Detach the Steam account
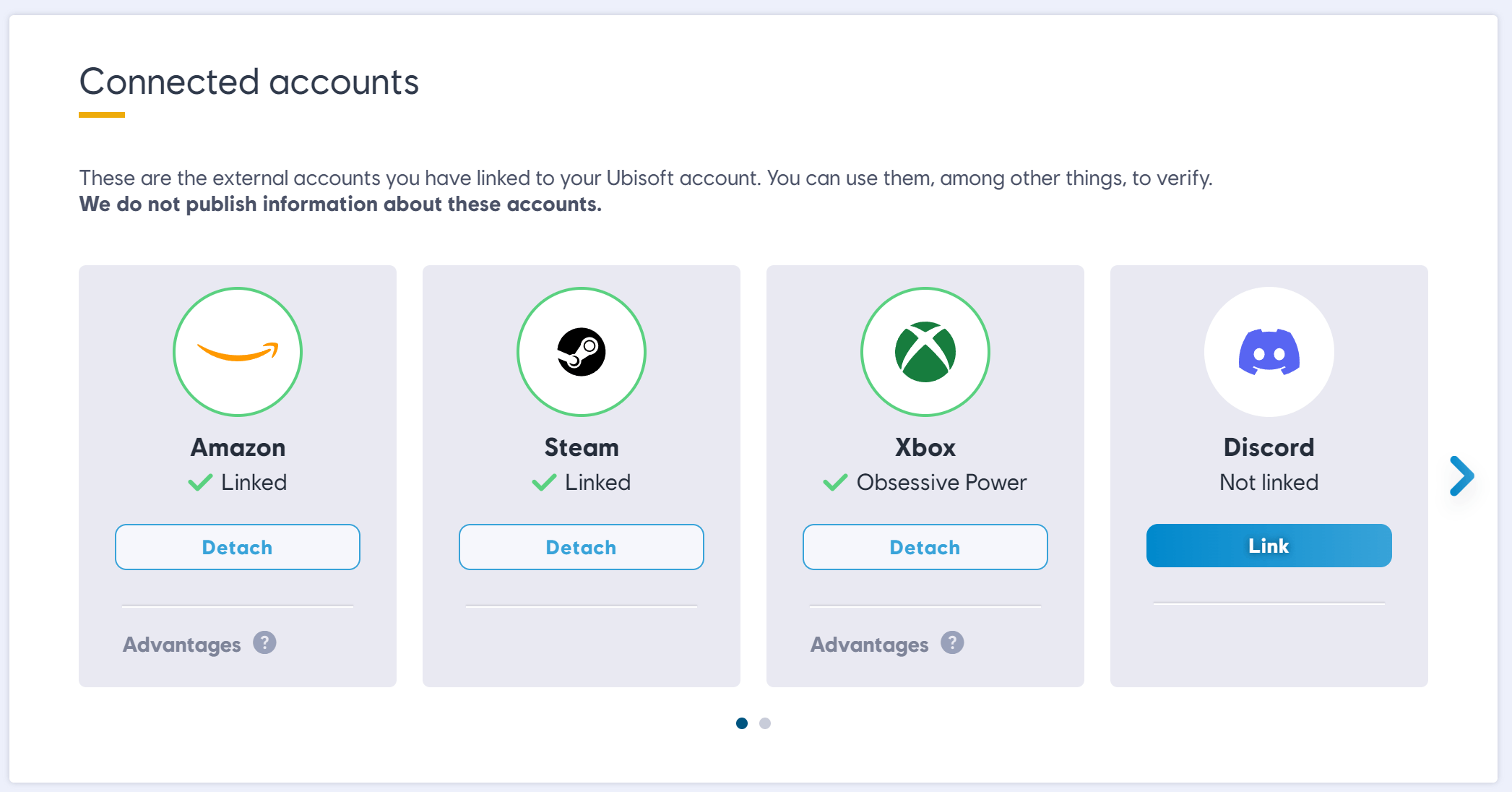This screenshot has height=792, width=1512. [x=582, y=547]
